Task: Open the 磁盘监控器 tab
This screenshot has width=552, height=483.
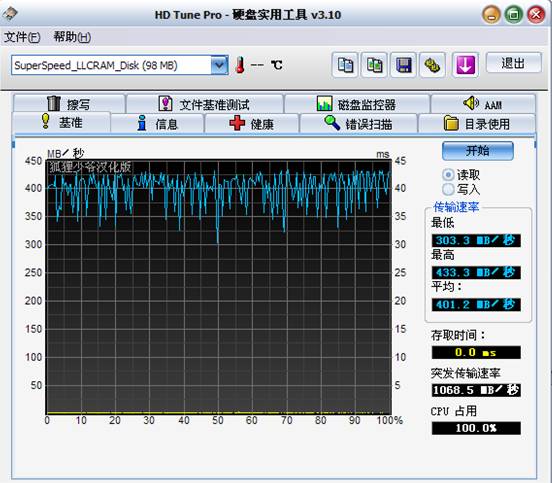Action: 357,104
